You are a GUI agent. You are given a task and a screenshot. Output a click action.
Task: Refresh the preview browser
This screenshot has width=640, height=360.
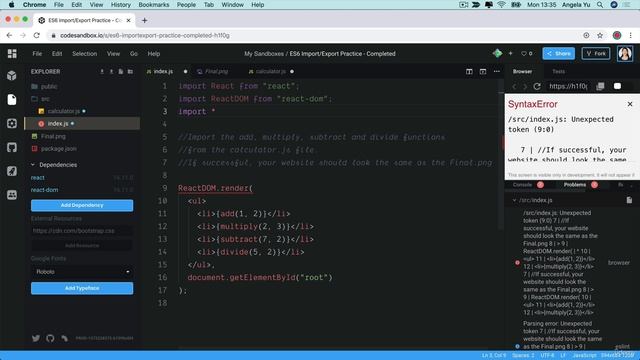click(537, 86)
